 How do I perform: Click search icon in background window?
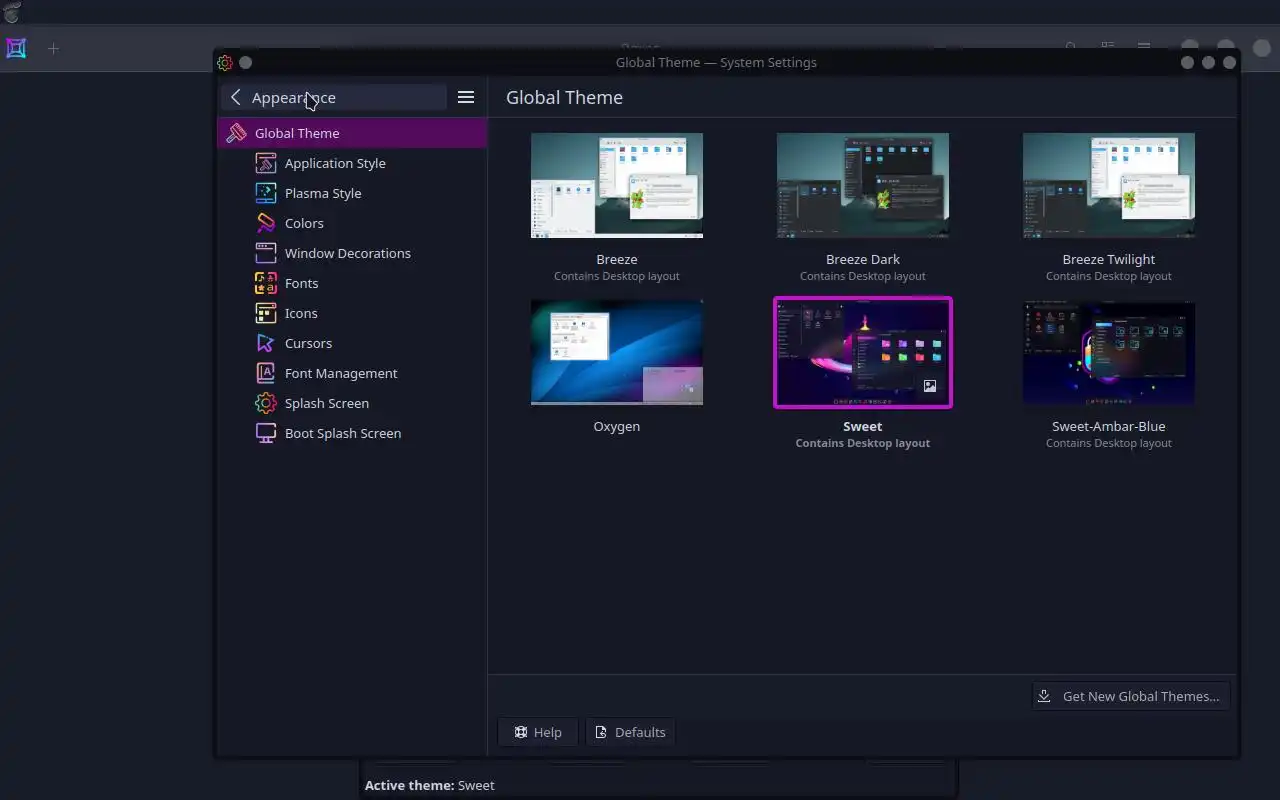tap(1071, 47)
